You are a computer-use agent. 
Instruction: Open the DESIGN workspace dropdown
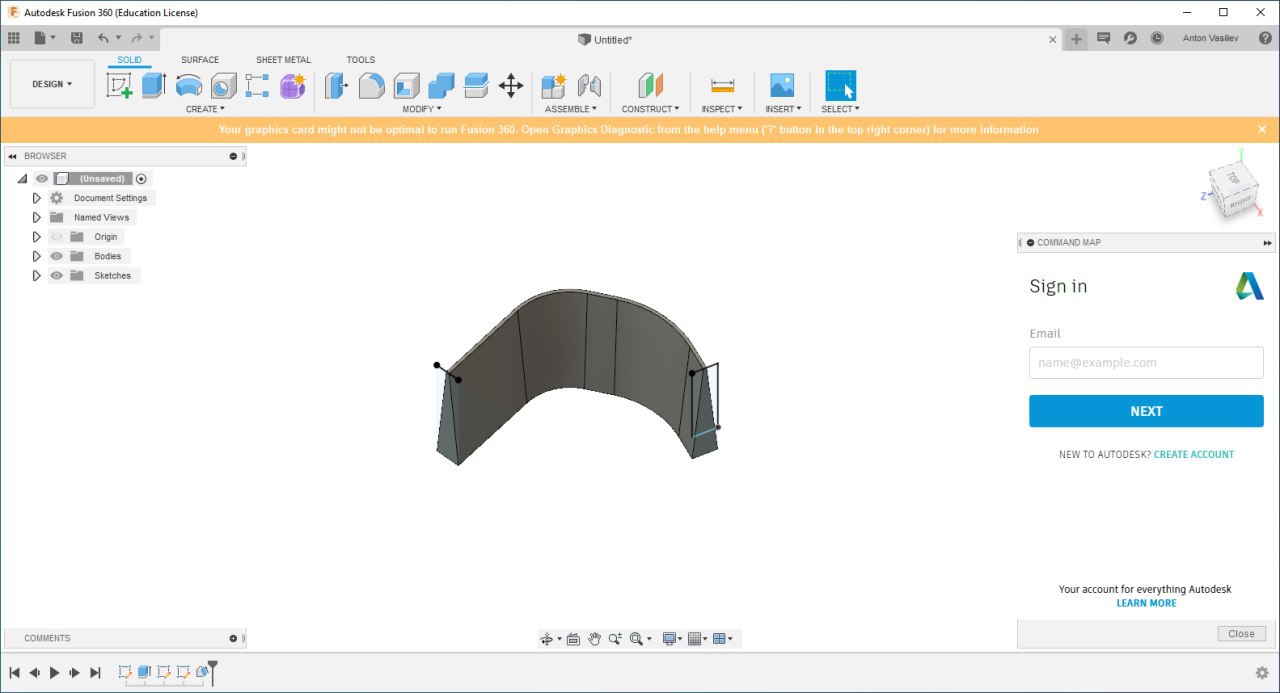pyautogui.click(x=52, y=84)
